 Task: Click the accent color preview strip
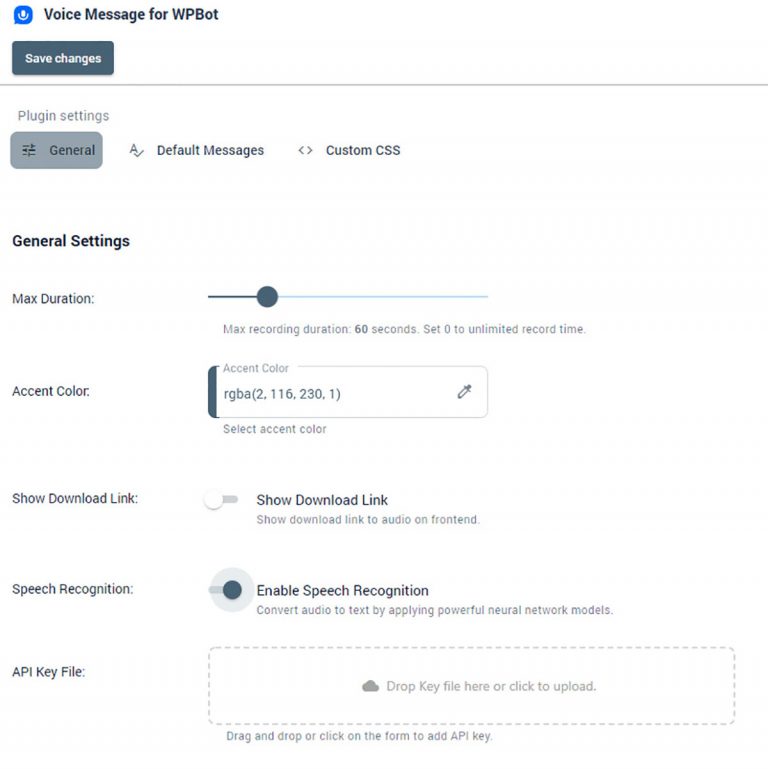[x=213, y=392]
